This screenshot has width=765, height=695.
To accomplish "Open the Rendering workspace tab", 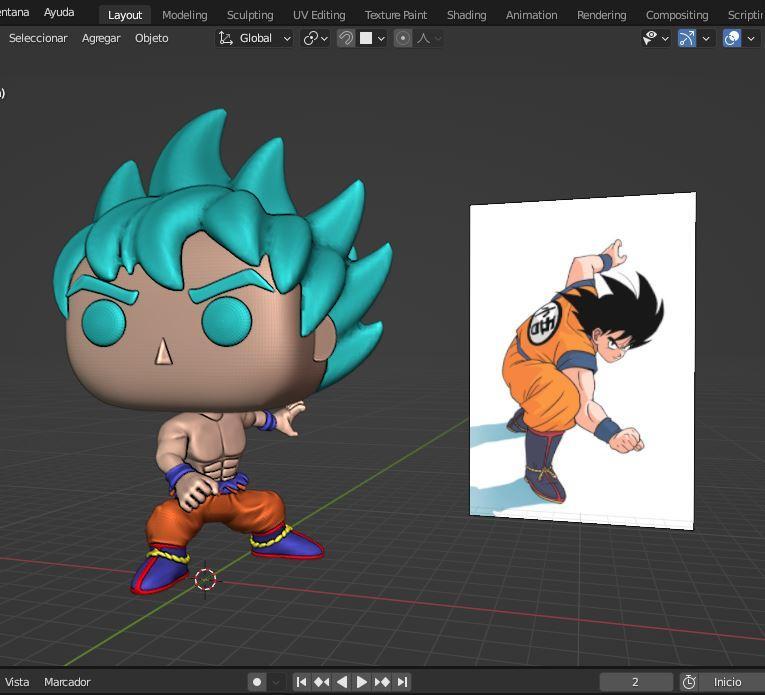I will click(x=602, y=15).
